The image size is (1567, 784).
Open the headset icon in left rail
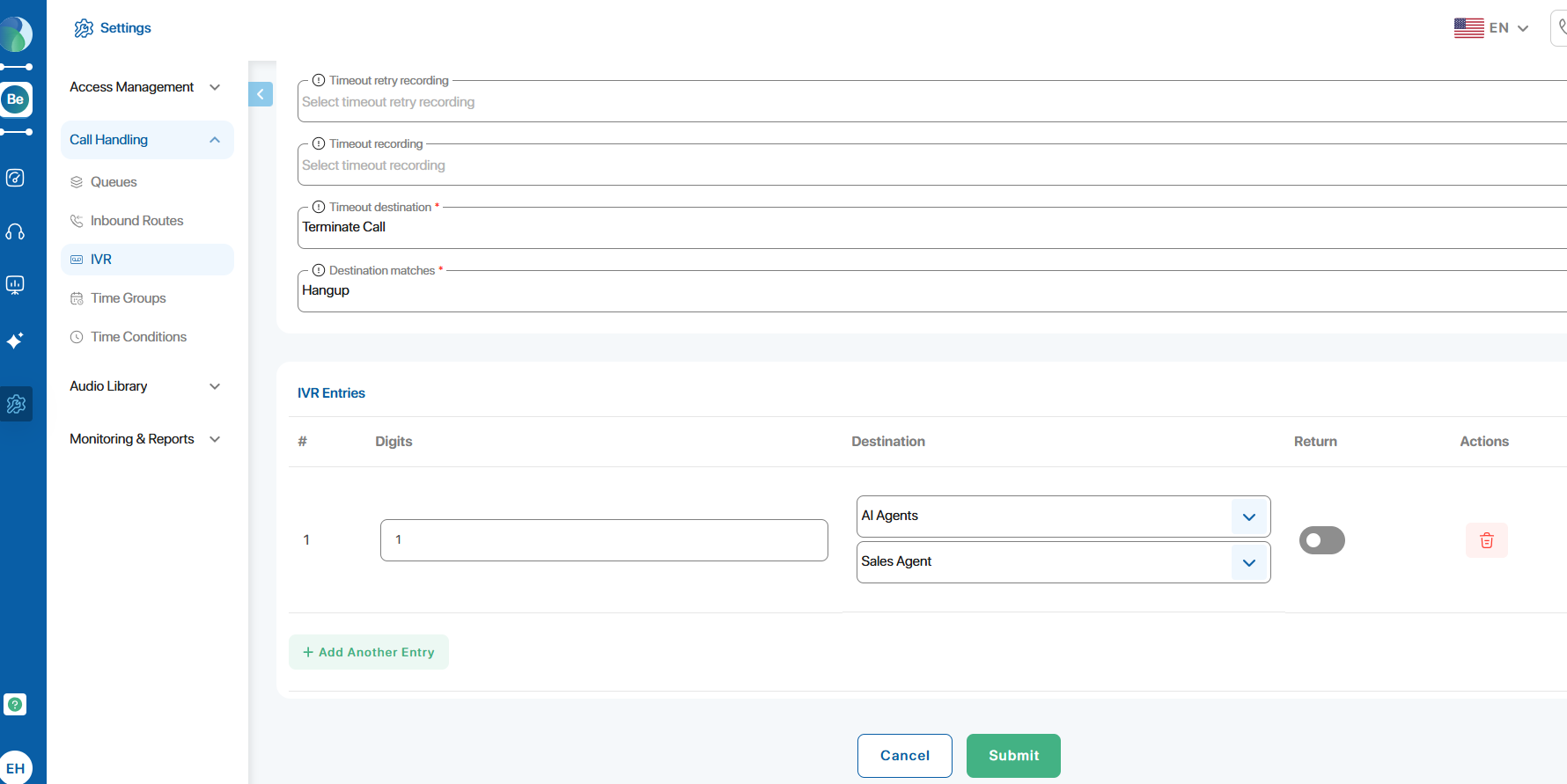(x=15, y=232)
